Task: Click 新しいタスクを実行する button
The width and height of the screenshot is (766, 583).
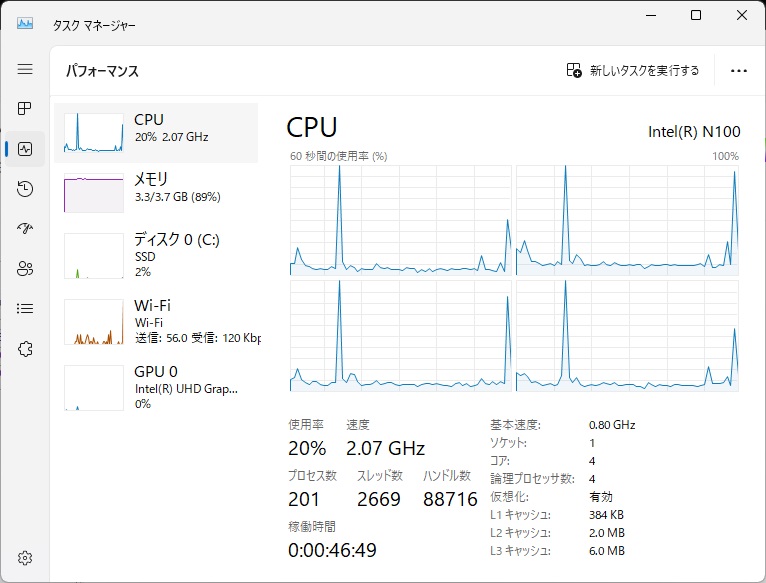Action: [633, 71]
